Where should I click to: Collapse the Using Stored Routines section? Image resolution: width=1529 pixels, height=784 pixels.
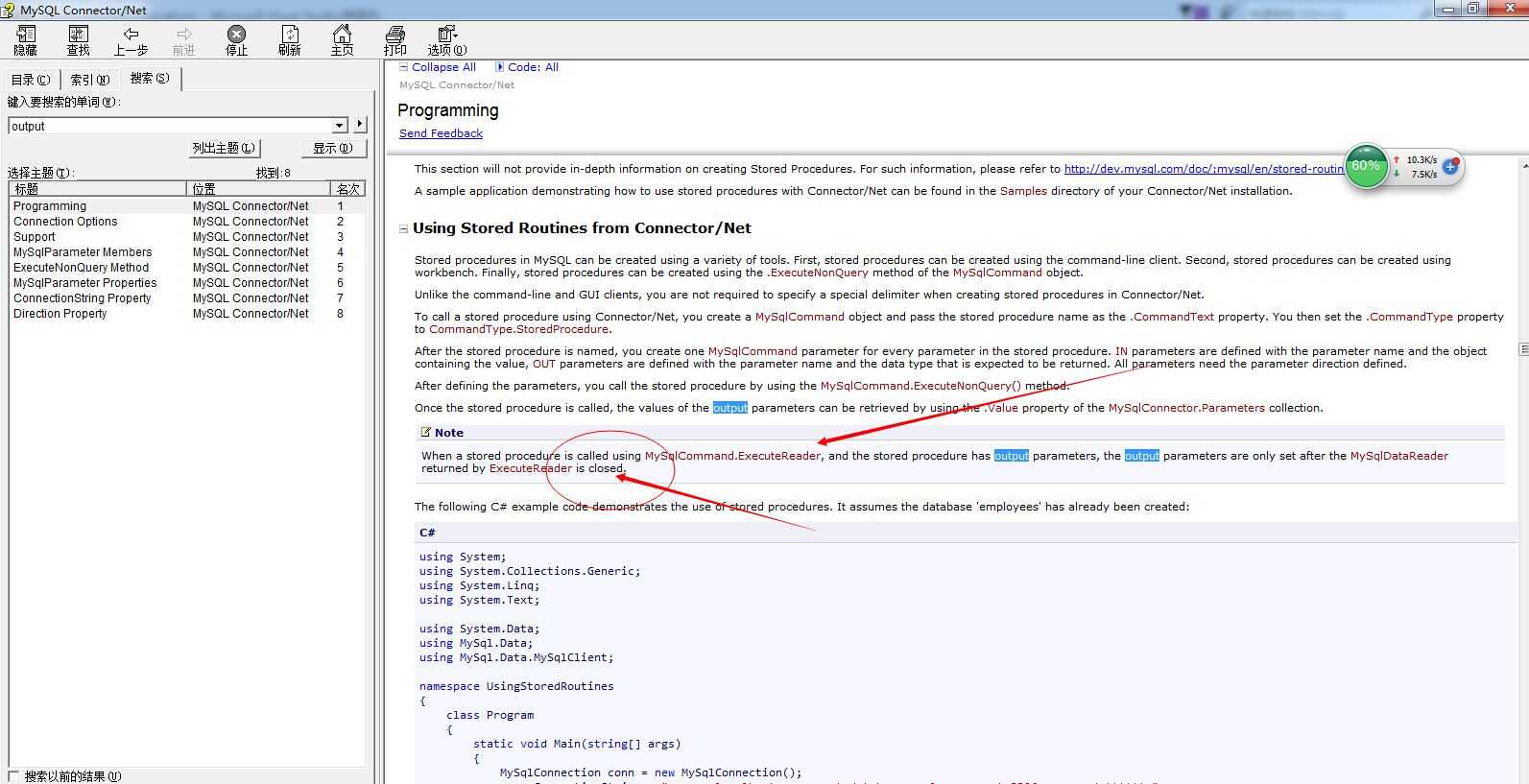404,228
